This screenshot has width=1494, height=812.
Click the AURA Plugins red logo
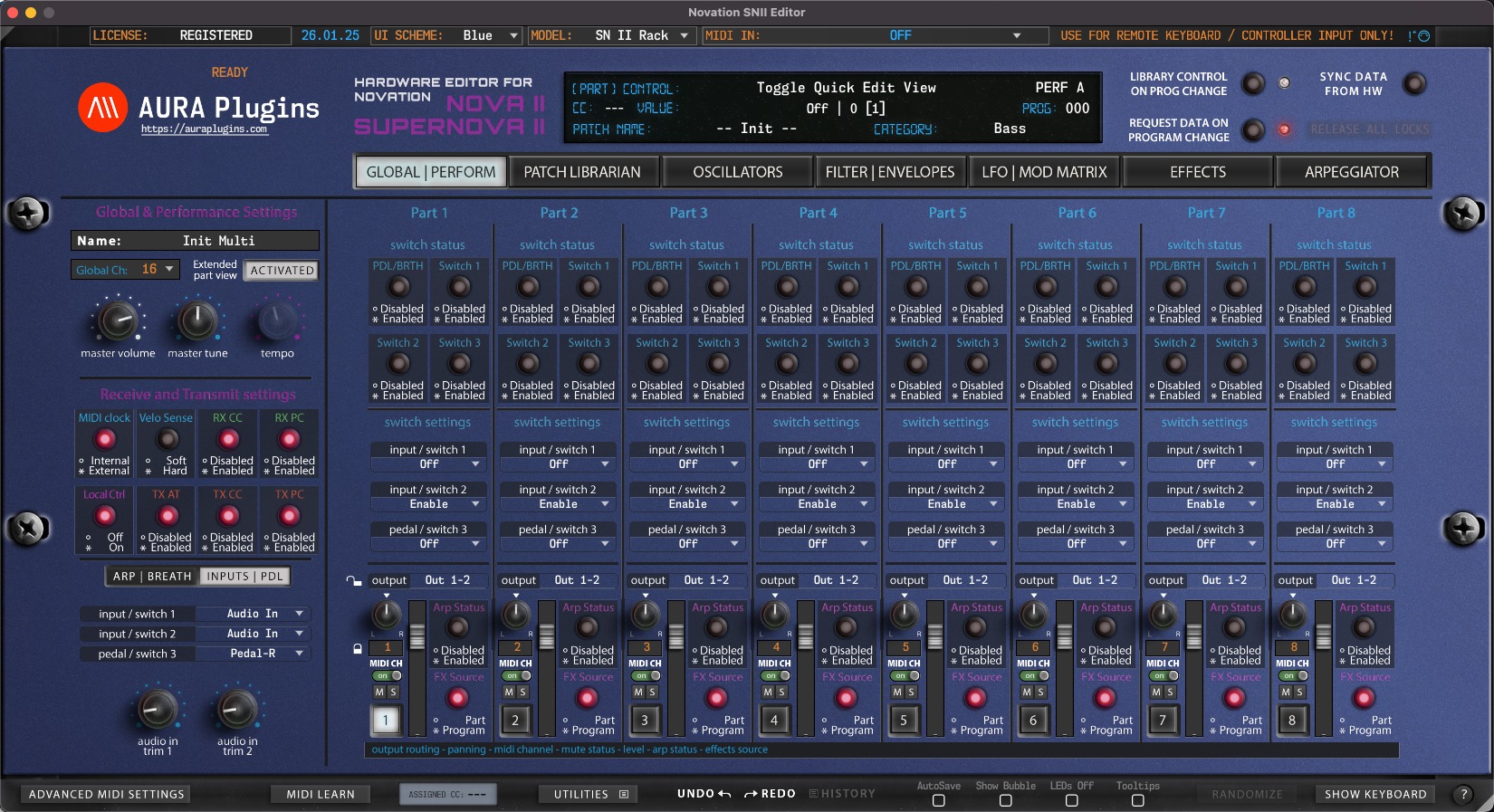(102, 108)
